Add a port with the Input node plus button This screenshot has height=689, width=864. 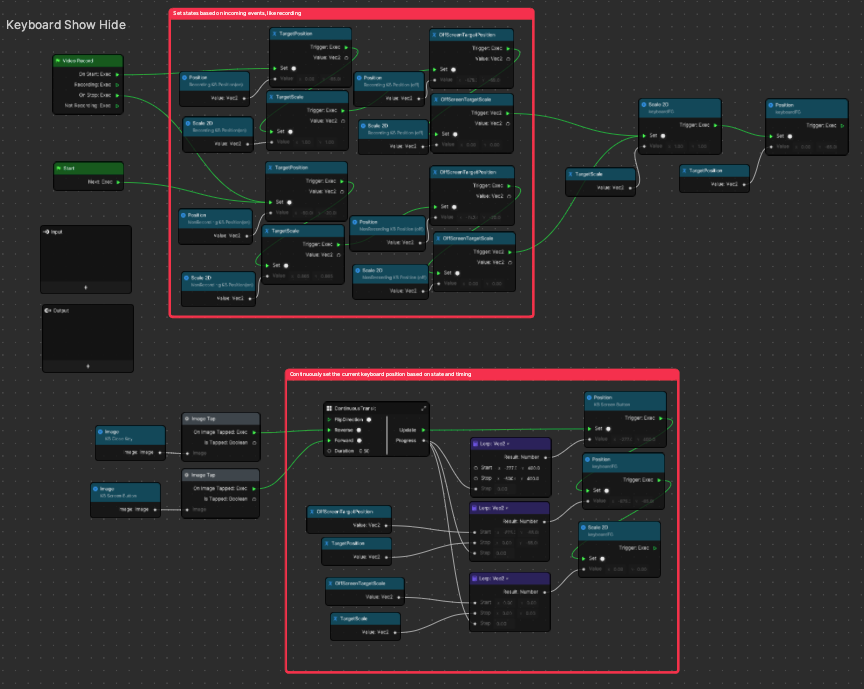85,287
